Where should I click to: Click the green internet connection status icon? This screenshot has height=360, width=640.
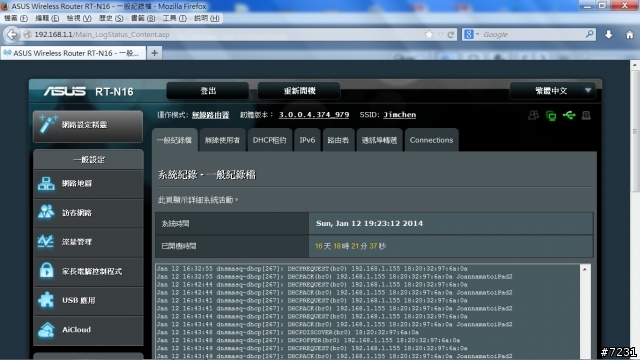pyautogui.click(x=551, y=116)
